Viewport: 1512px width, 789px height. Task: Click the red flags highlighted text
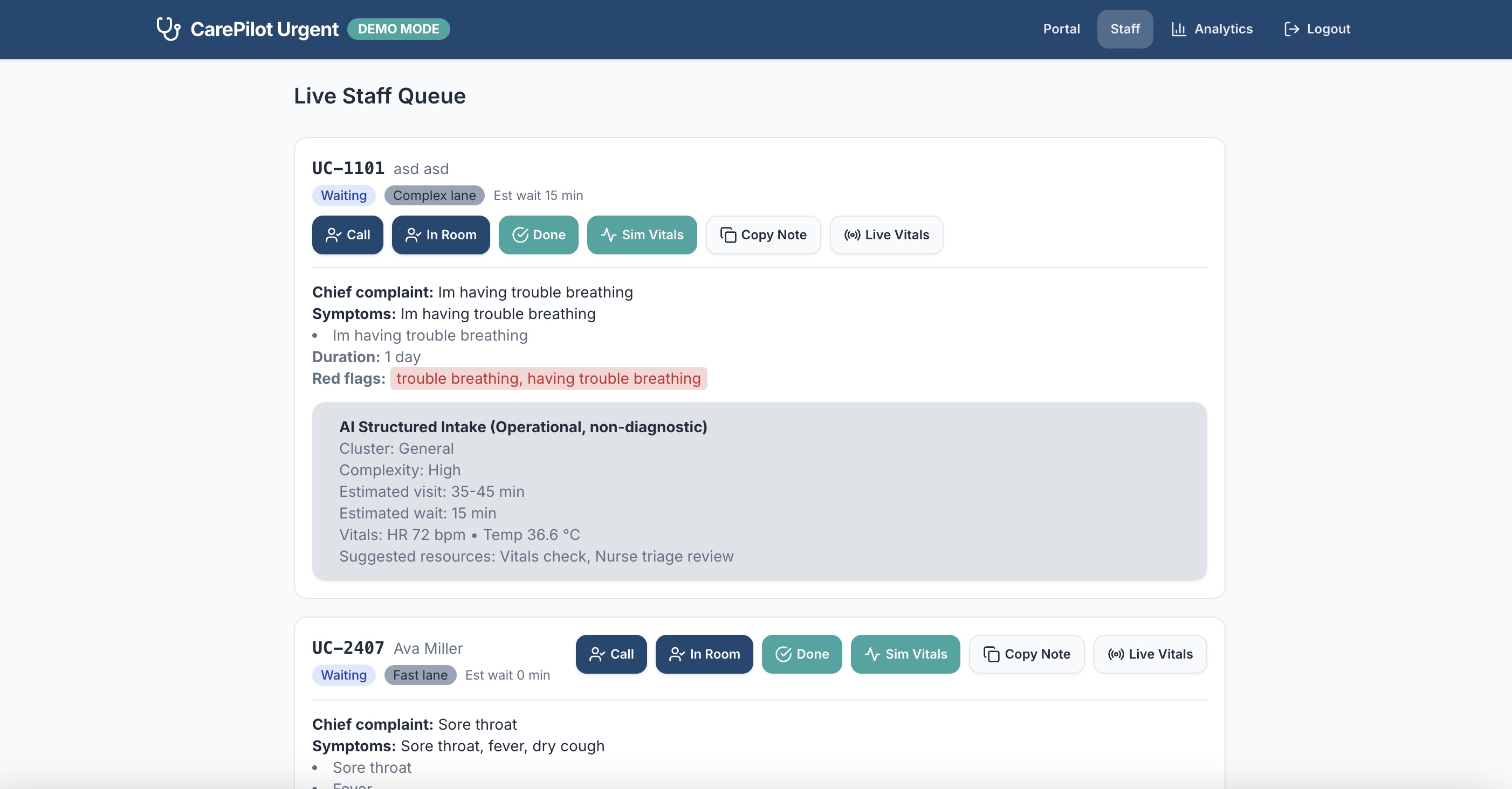(x=548, y=378)
